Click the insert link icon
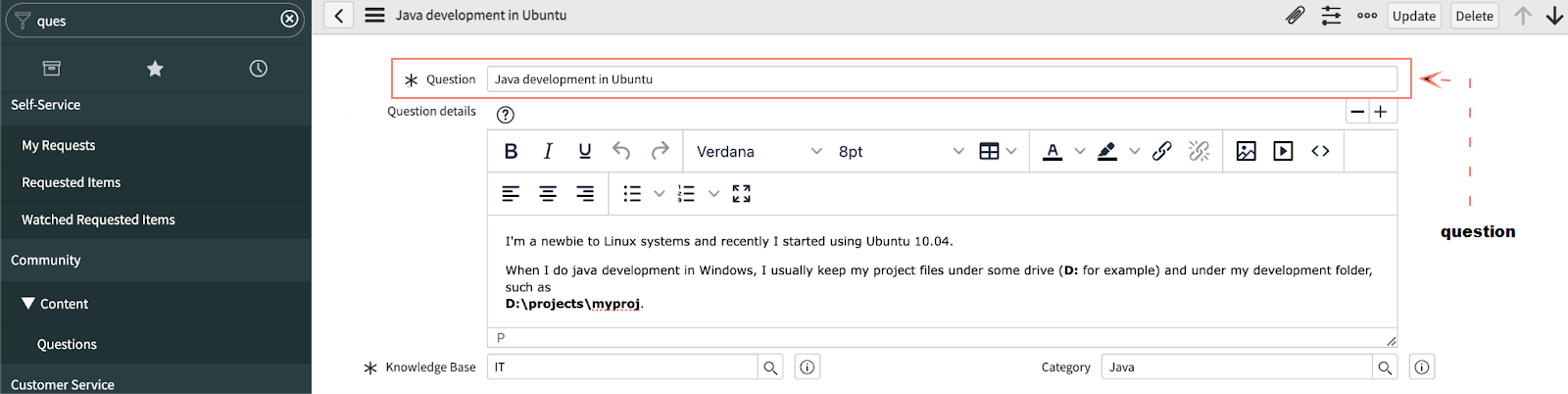 tap(1162, 151)
